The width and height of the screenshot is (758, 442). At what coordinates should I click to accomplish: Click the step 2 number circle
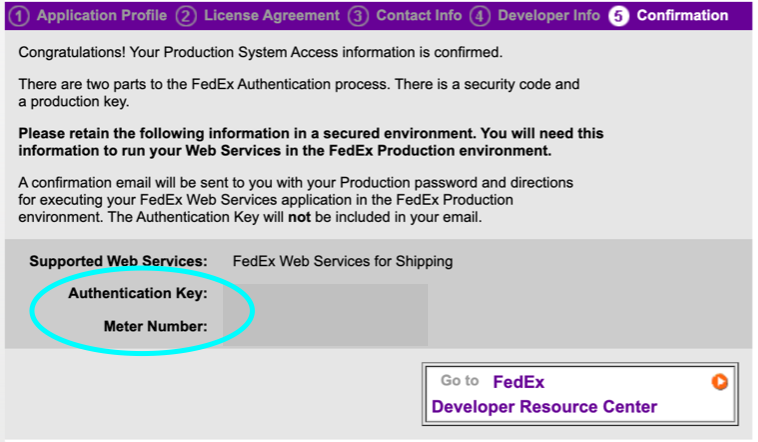(186, 16)
